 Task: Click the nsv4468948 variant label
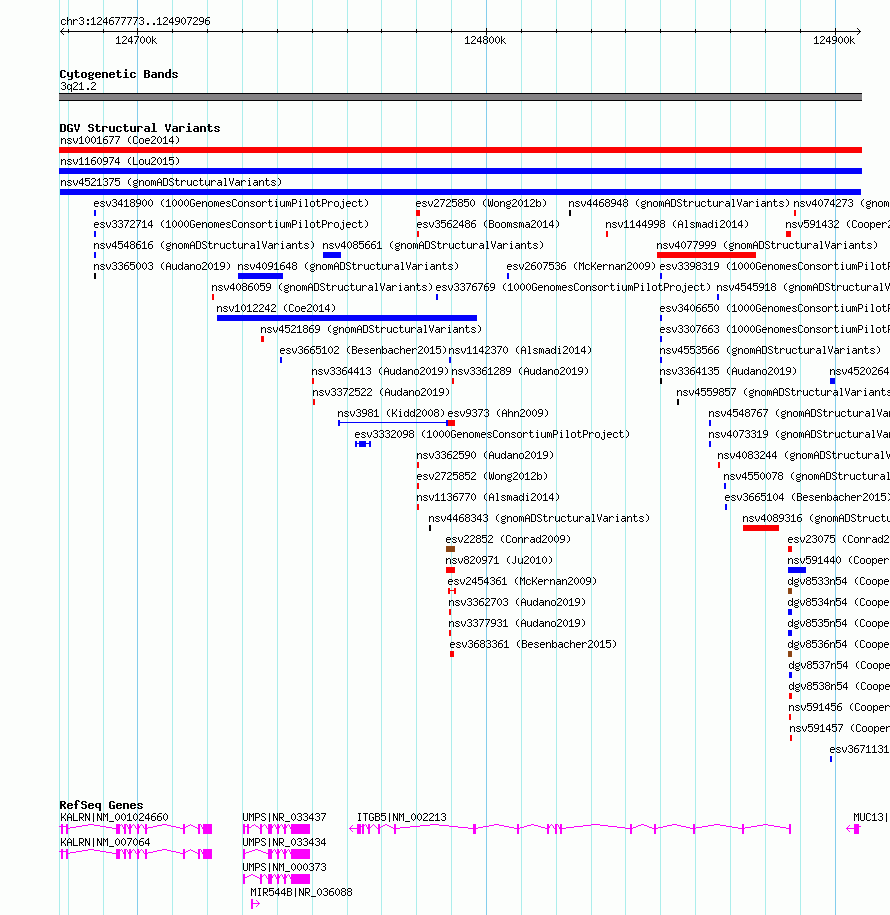pos(679,203)
